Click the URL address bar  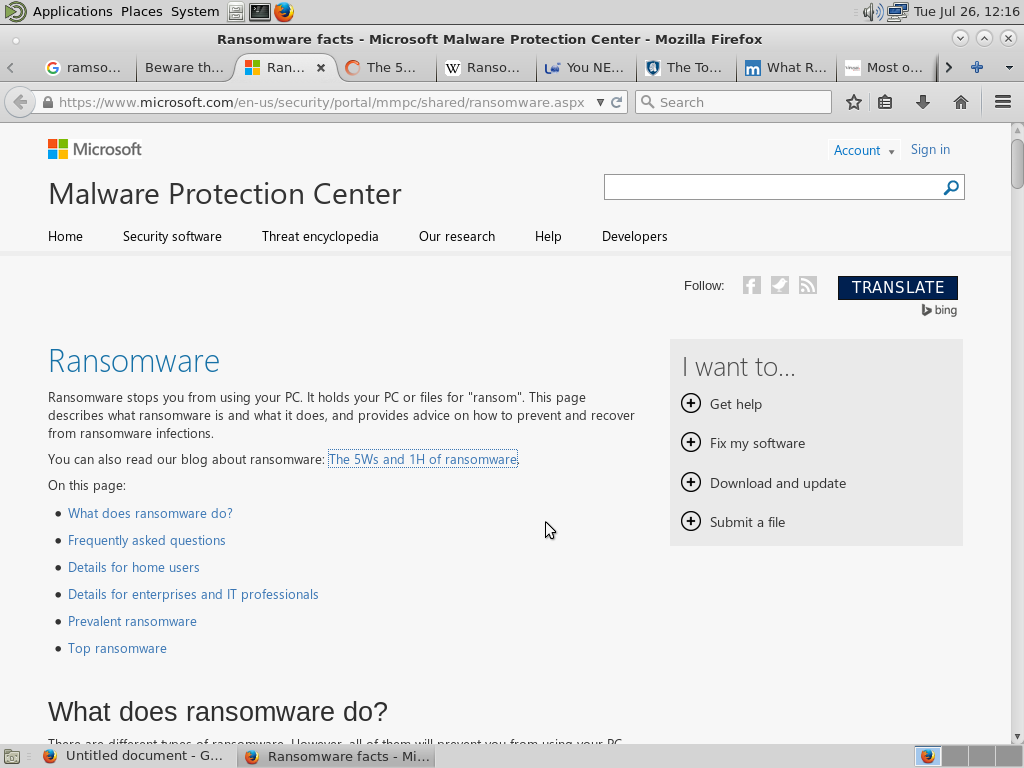pos(320,103)
